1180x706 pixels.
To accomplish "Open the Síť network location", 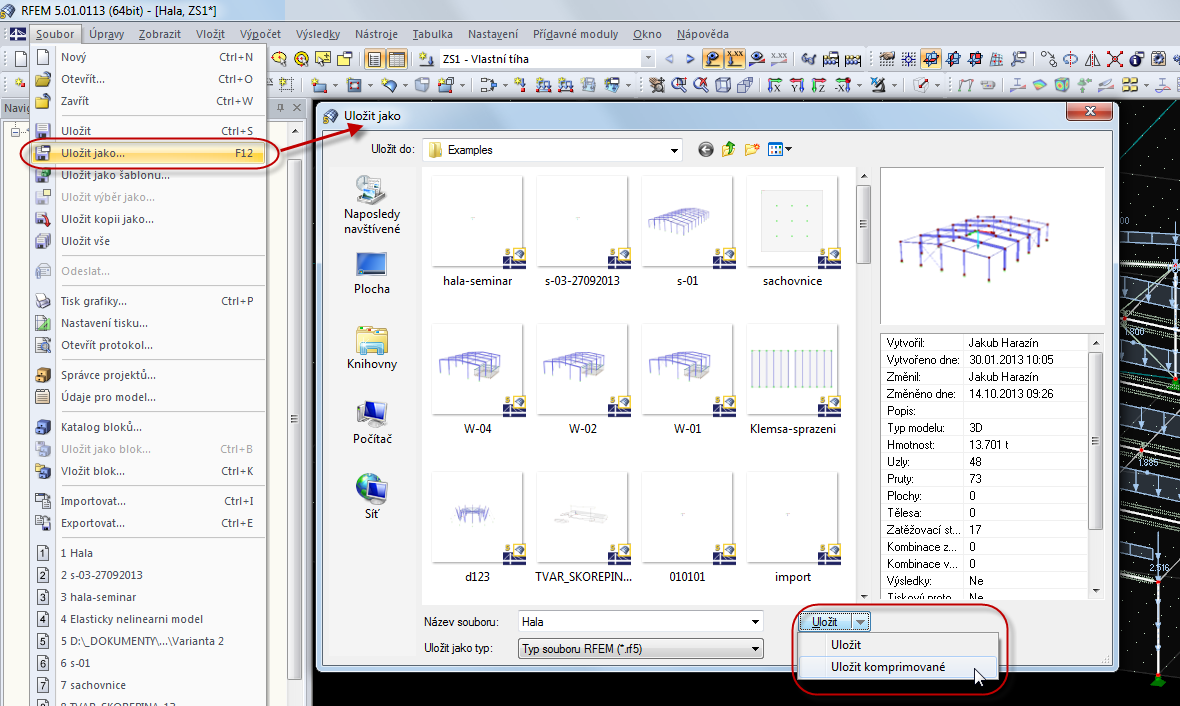I will pos(372,497).
